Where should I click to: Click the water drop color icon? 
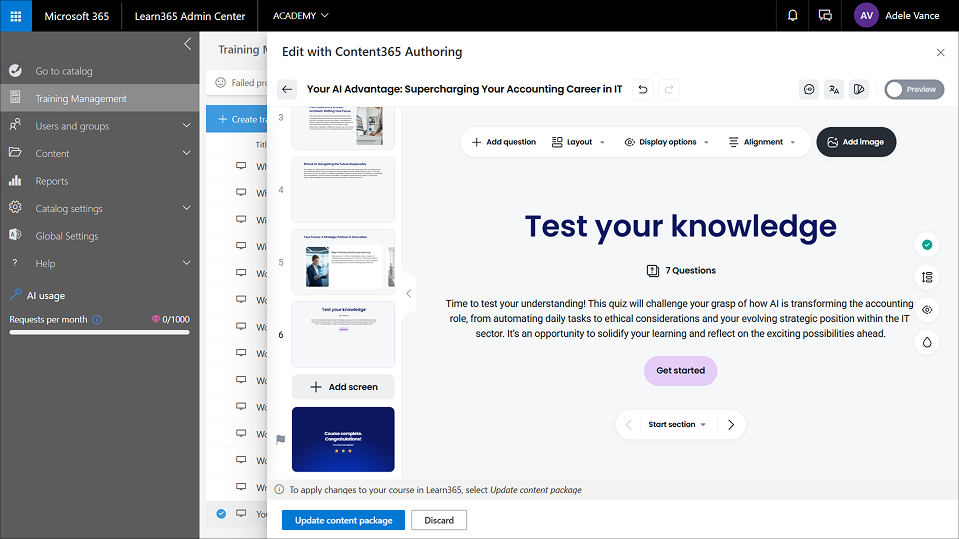[x=927, y=342]
